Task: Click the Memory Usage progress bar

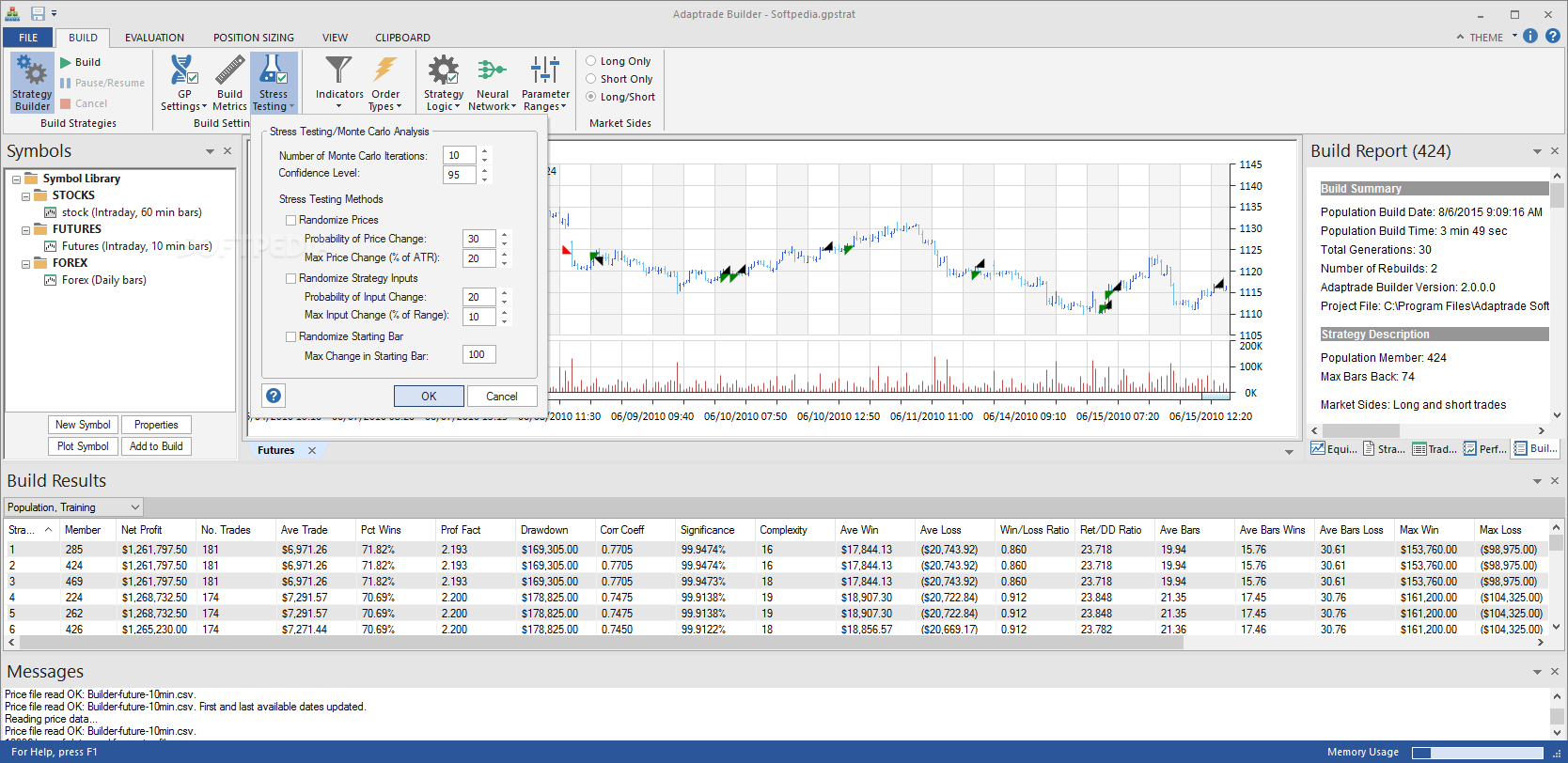Action: click(1478, 753)
